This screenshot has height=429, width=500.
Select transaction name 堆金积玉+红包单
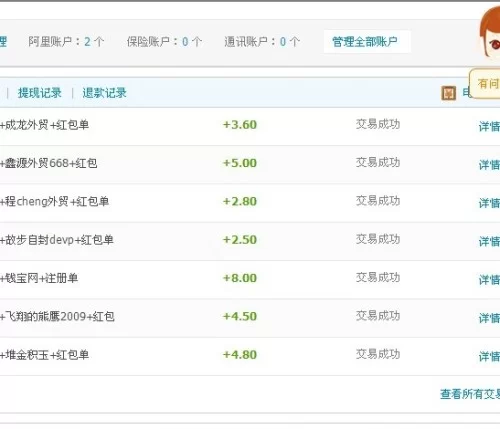tap(44, 355)
